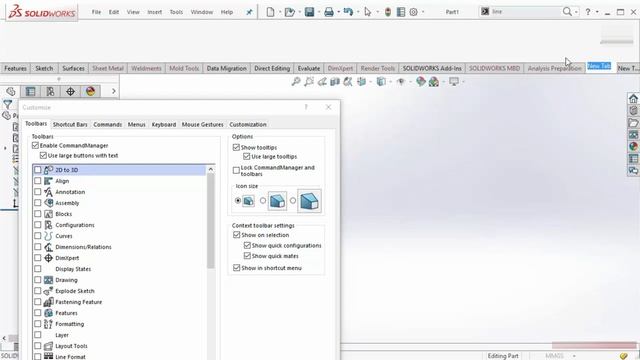
Task: Switch to the DimXpertManager tab icon
Action: (x=71, y=91)
